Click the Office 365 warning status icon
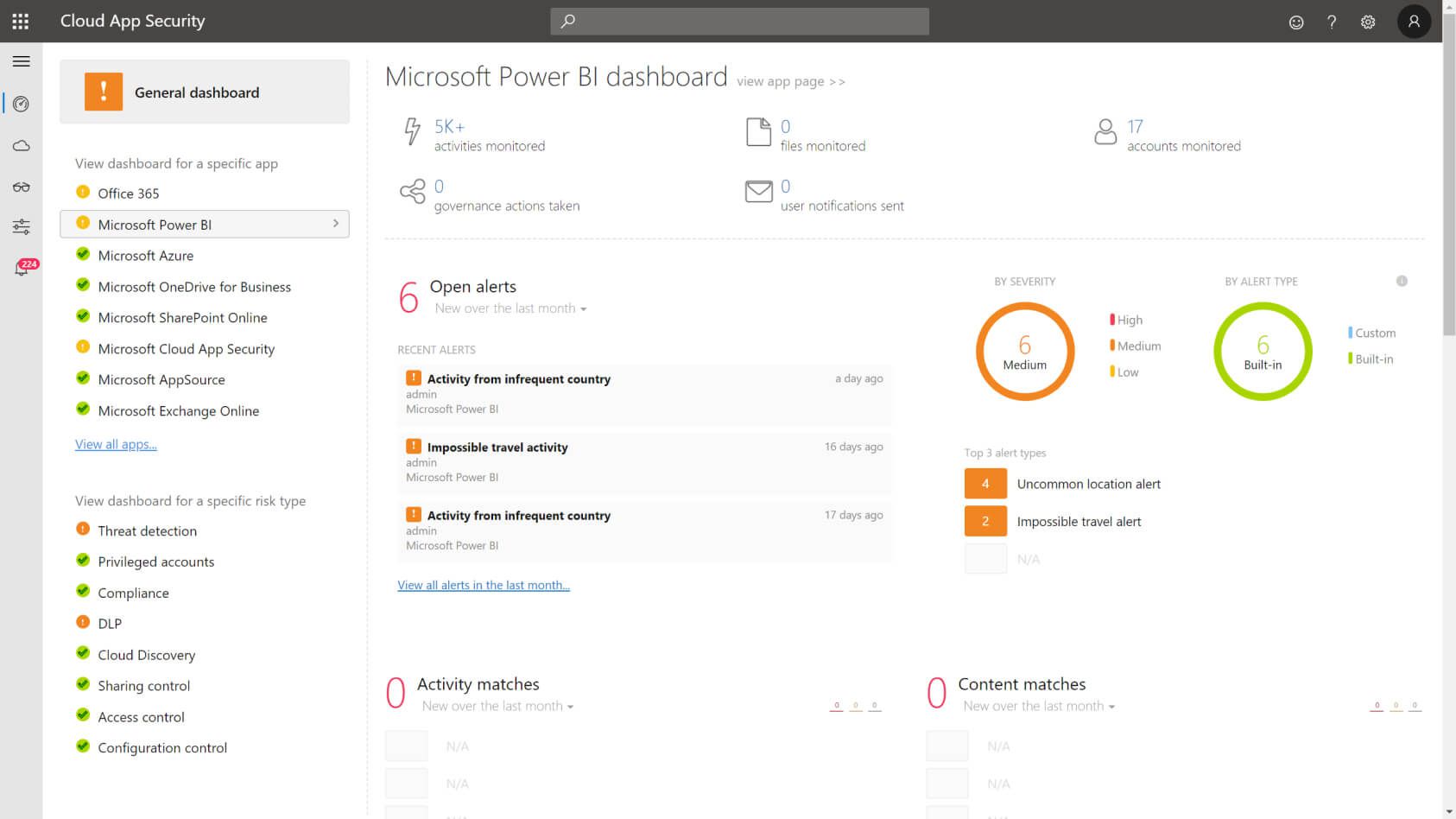 (x=83, y=192)
